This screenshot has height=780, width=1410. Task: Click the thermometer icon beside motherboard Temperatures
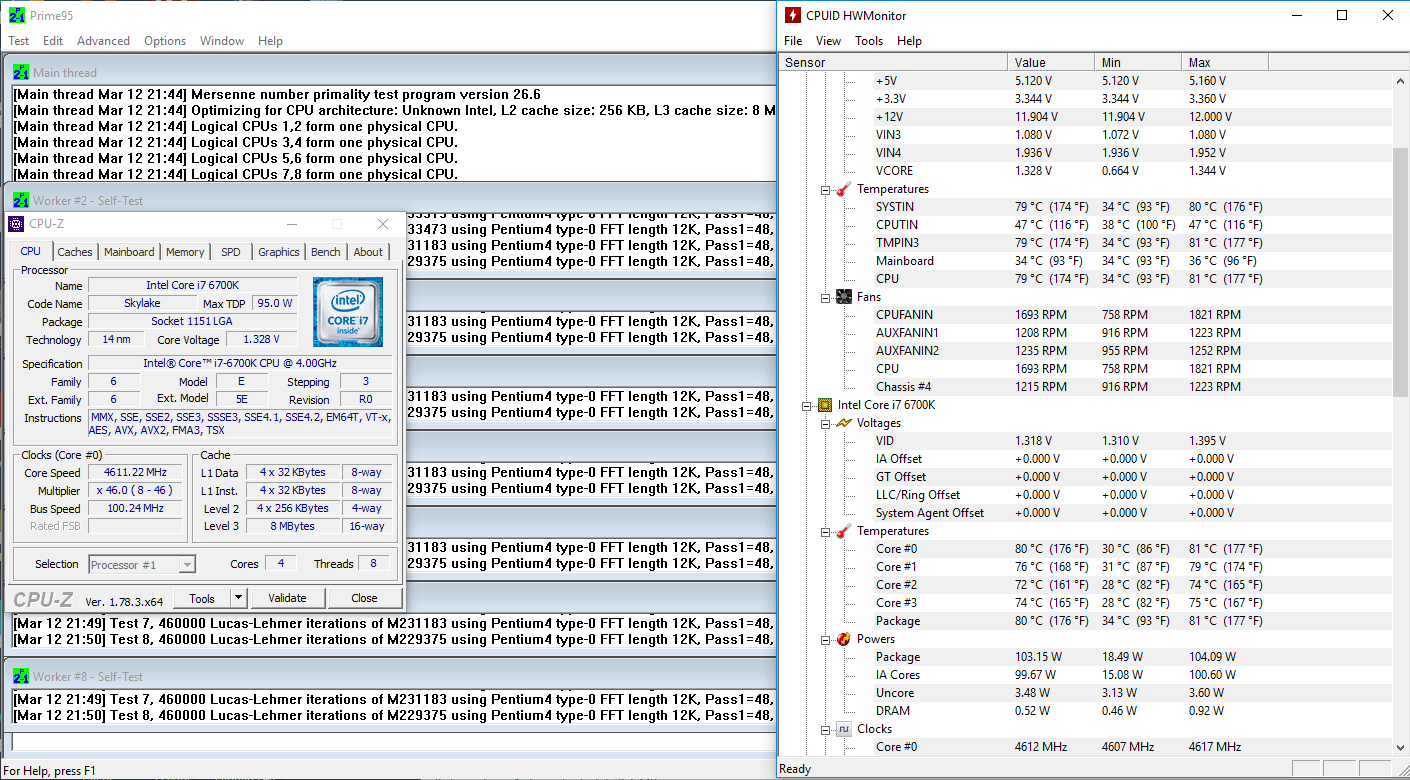point(844,189)
